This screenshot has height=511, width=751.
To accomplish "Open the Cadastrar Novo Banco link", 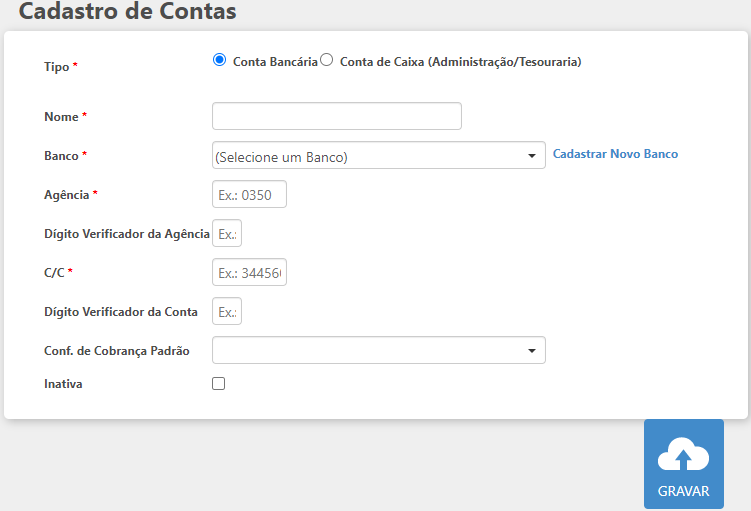I will coord(615,154).
